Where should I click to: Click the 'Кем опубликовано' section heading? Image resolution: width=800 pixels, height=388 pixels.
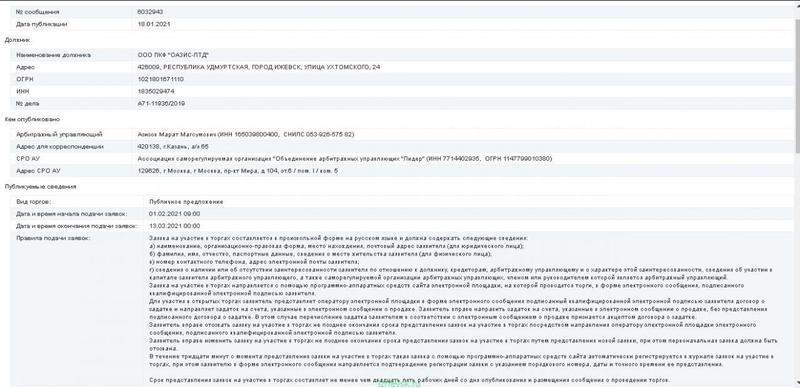pyautogui.click(x=32, y=119)
